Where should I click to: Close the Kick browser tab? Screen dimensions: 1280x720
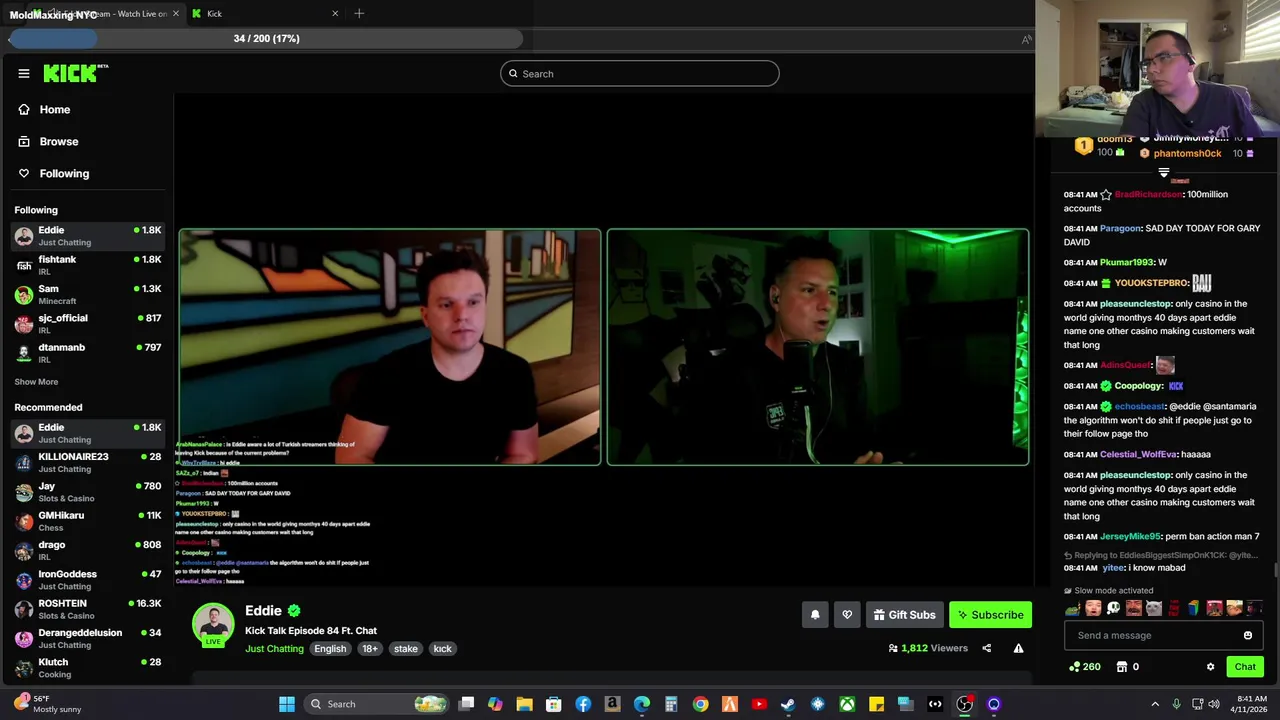tap(335, 14)
